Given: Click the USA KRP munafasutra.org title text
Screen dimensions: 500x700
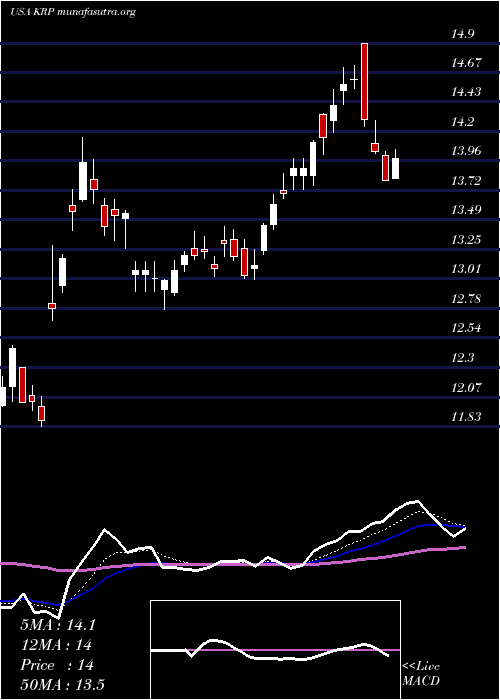Looking at the screenshot, I should (72, 12).
